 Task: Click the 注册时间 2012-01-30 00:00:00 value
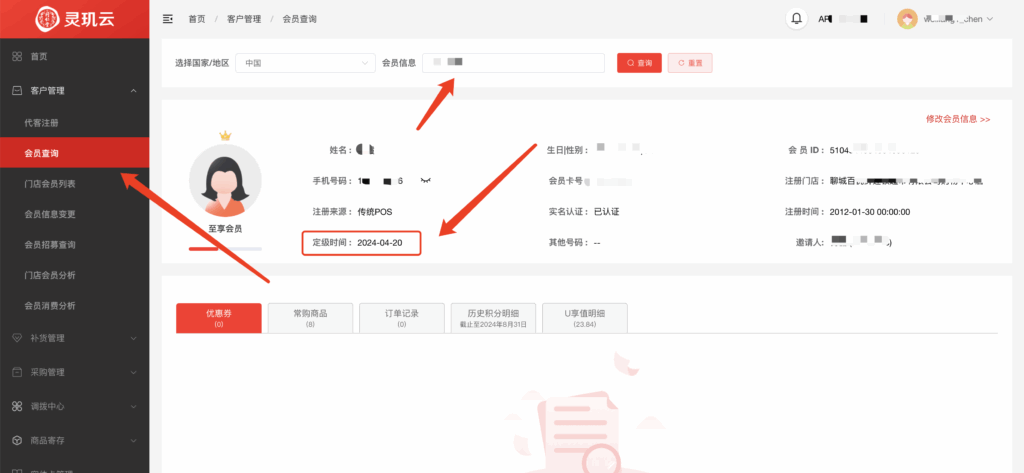click(x=869, y=212)
